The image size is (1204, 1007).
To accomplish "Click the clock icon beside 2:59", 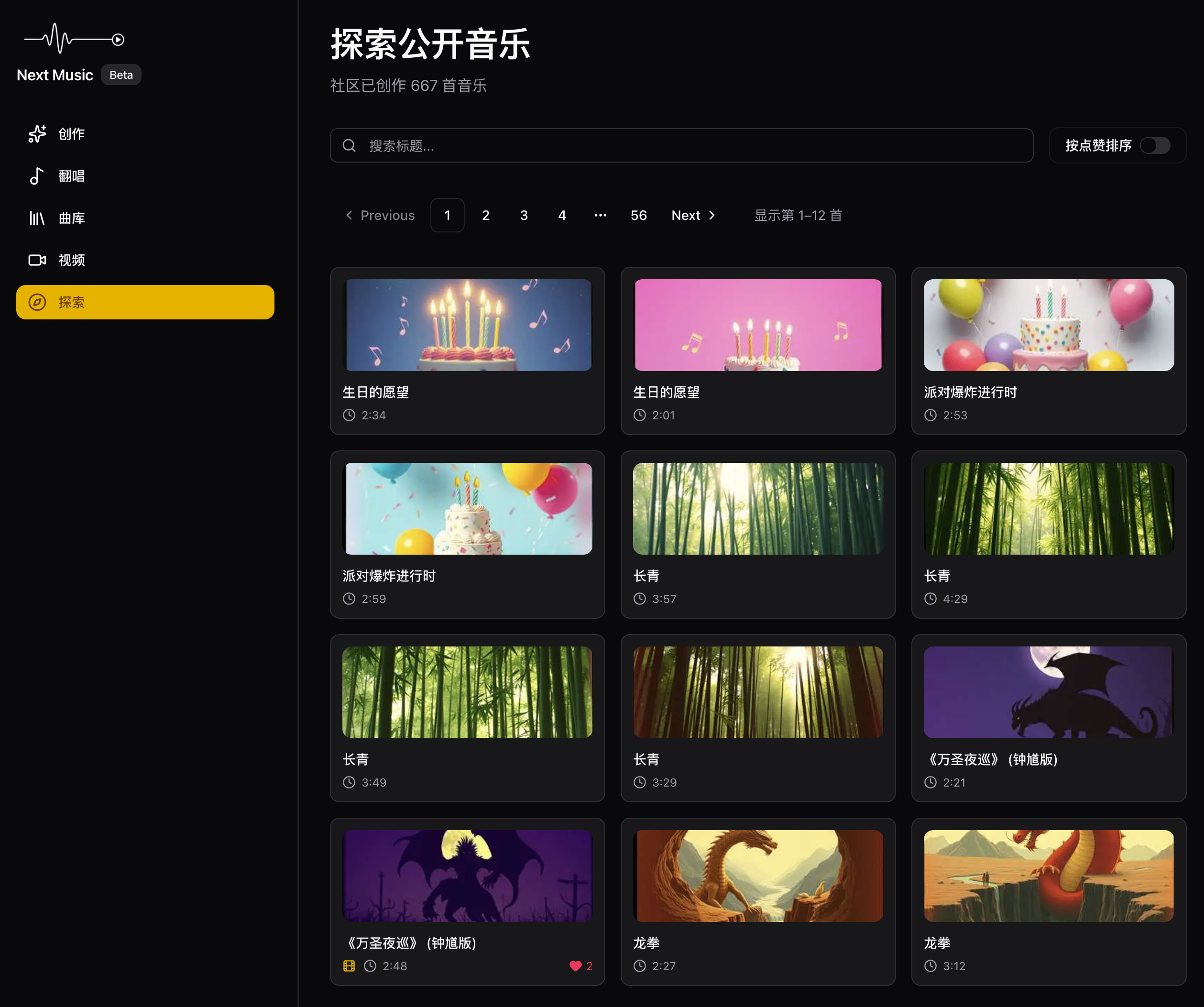I will click(x=349, y=599).
